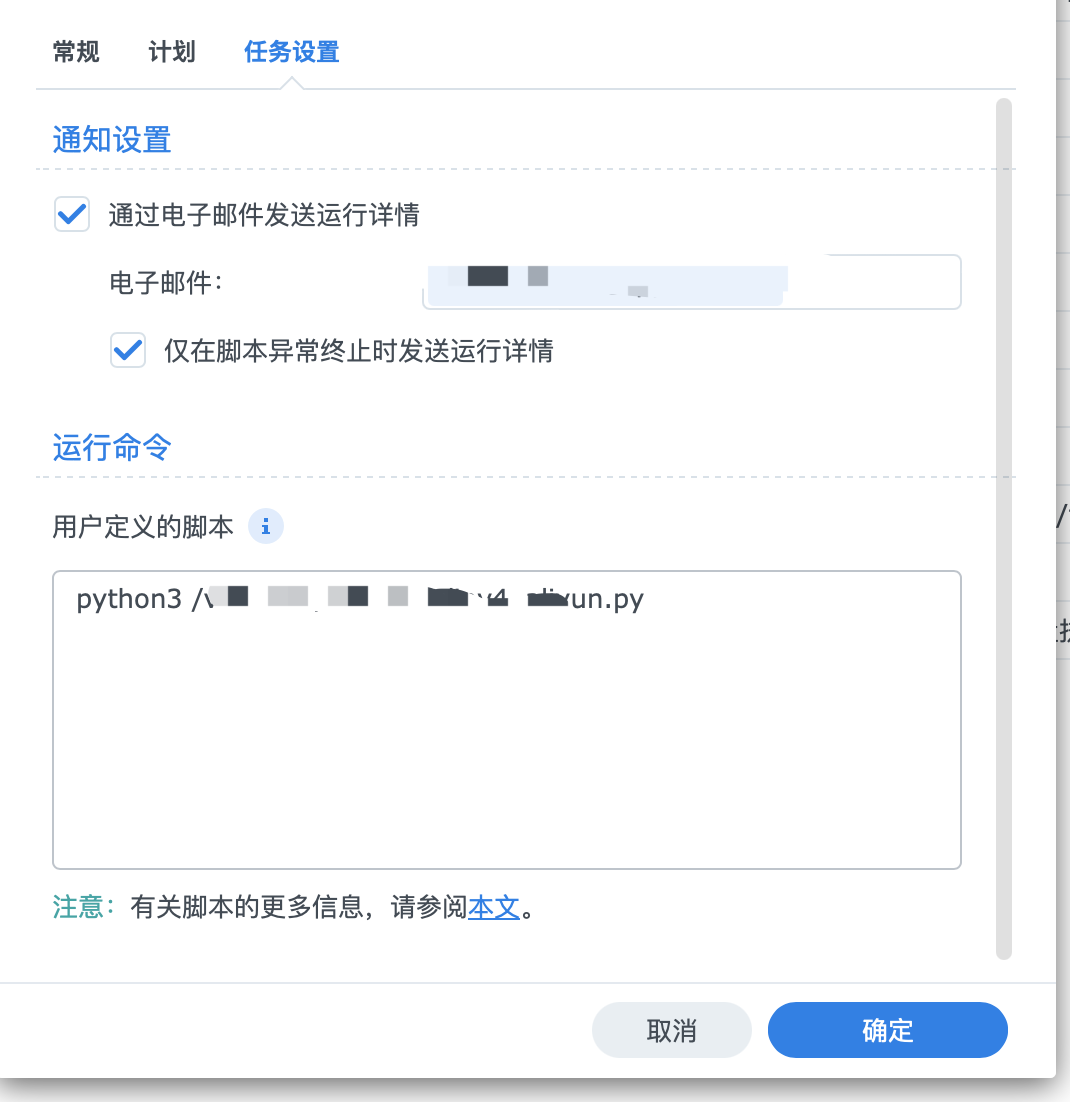Switch to the 常规 tab

(75, 51)
